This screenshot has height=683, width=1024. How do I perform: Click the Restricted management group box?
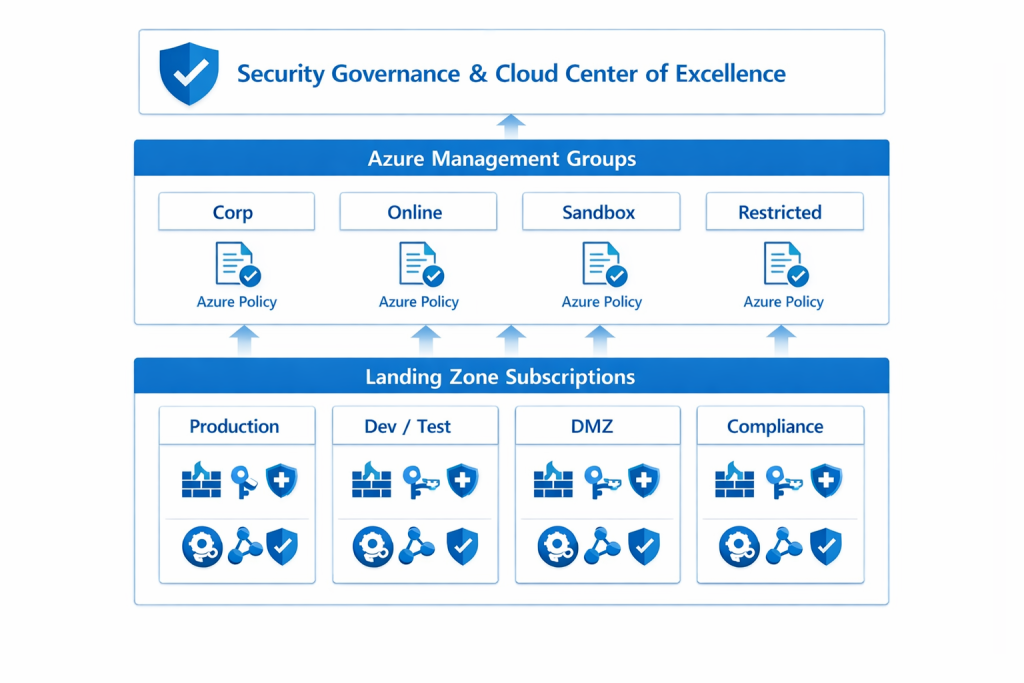[x=784, y=212]
